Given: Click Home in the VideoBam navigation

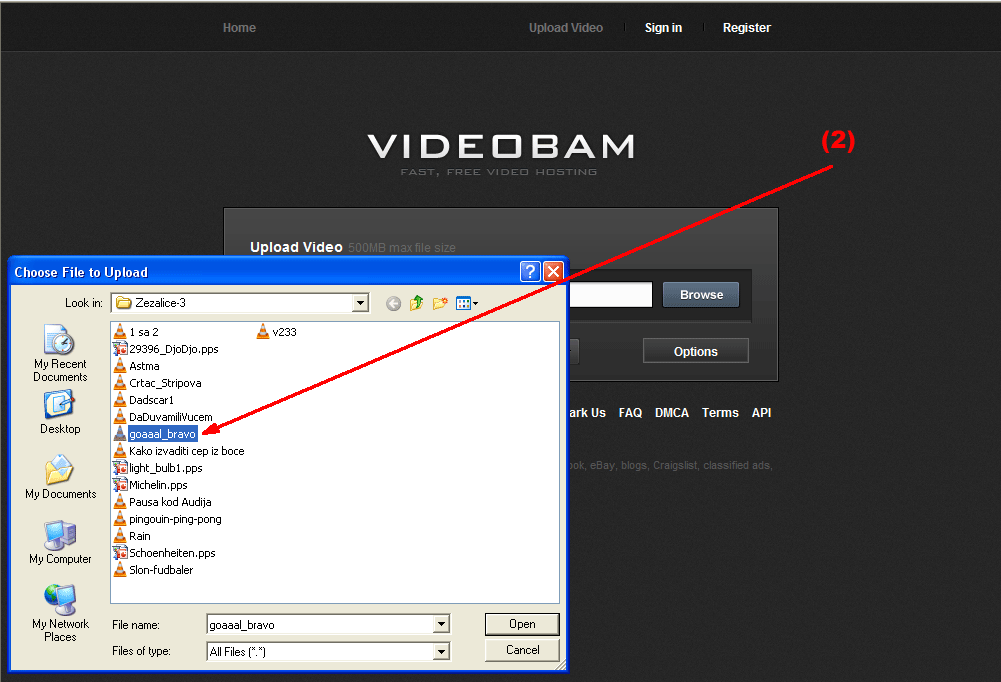Looking at the screenshot, I should pos(239,27).
